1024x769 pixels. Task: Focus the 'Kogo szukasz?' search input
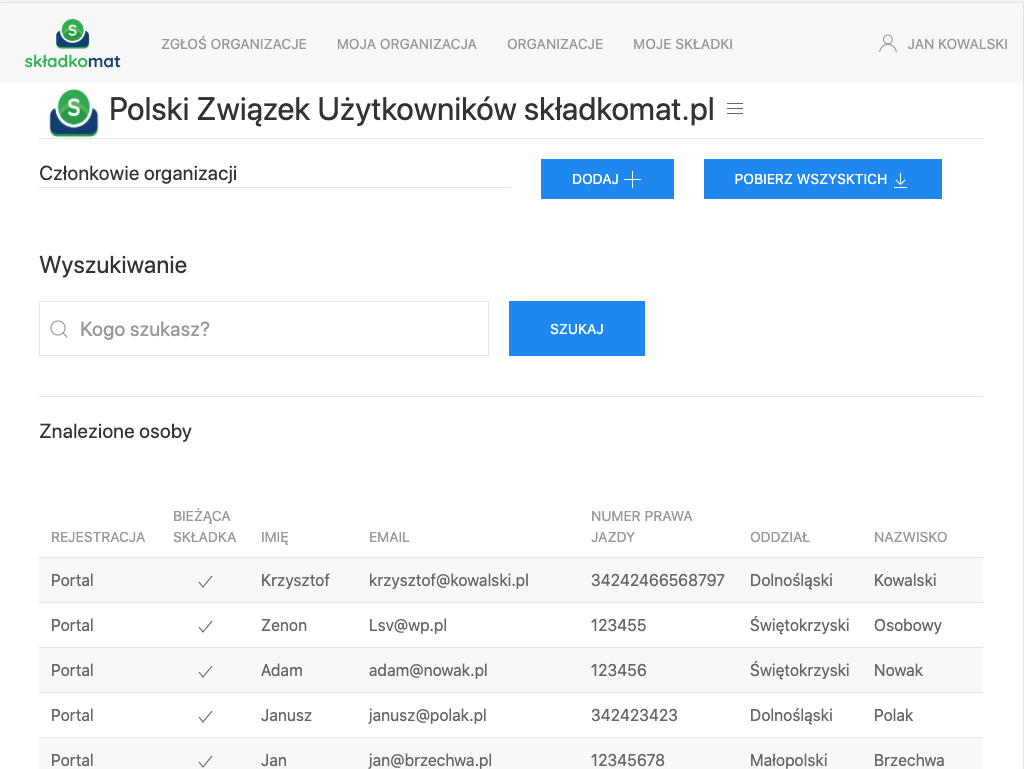coord(264,328)
